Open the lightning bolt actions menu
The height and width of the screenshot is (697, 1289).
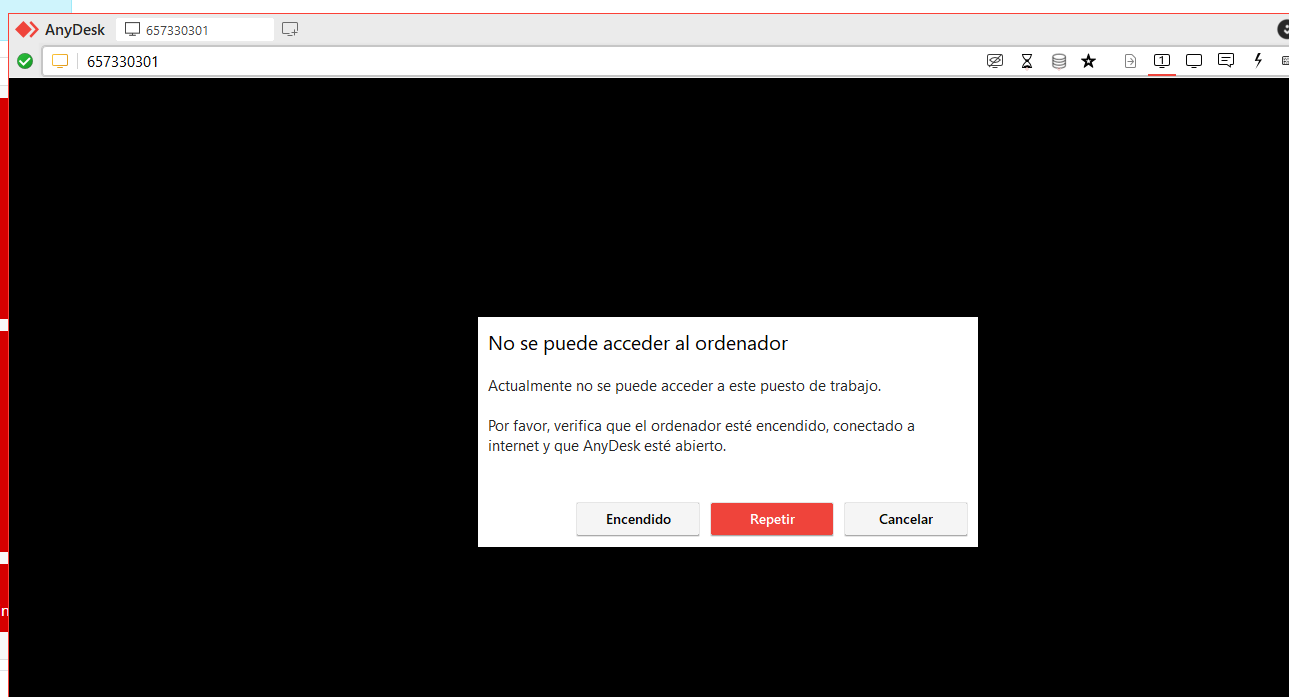[x=1258, y=60]
